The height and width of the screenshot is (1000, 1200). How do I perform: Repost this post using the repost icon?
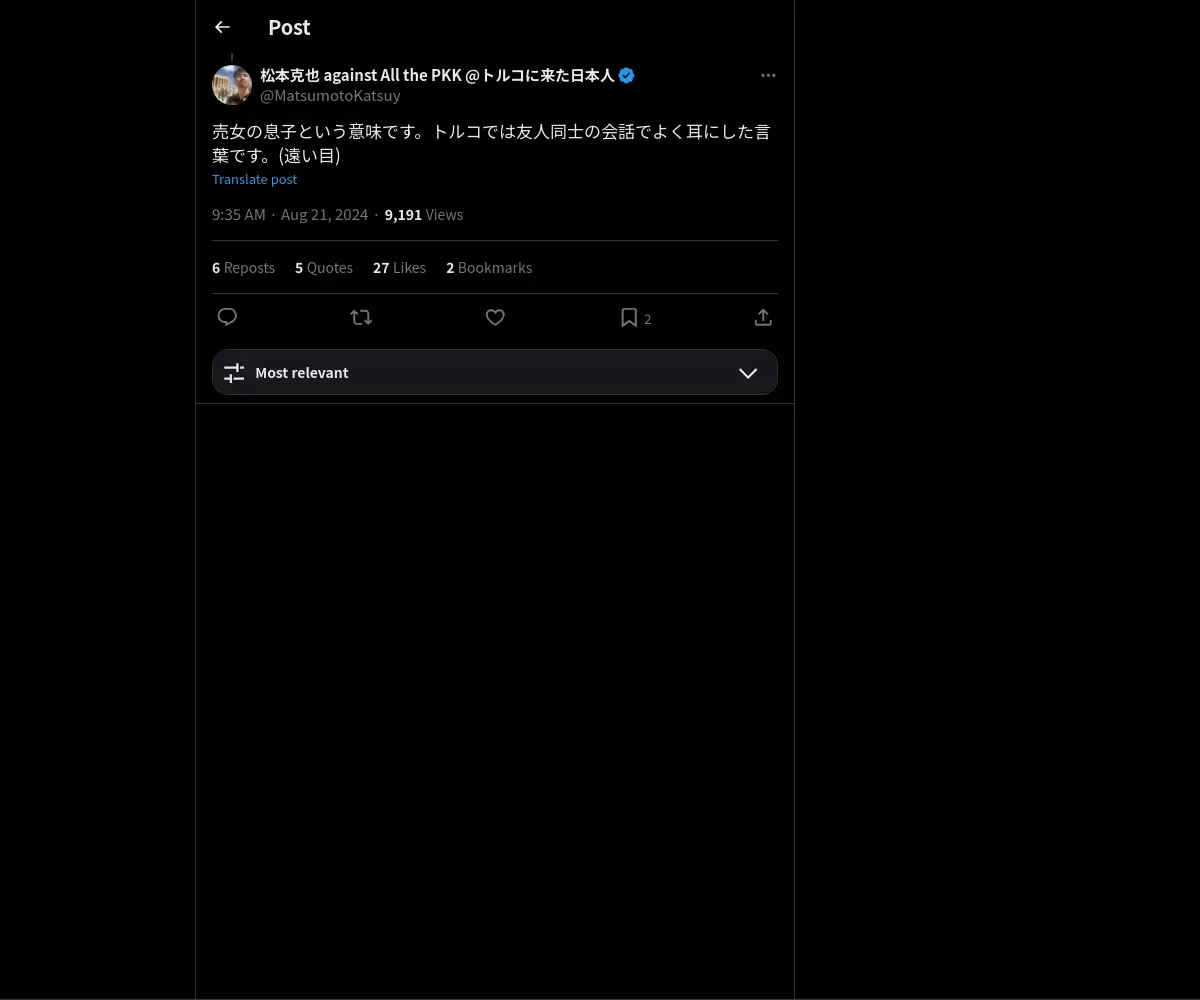pos(361,317)
